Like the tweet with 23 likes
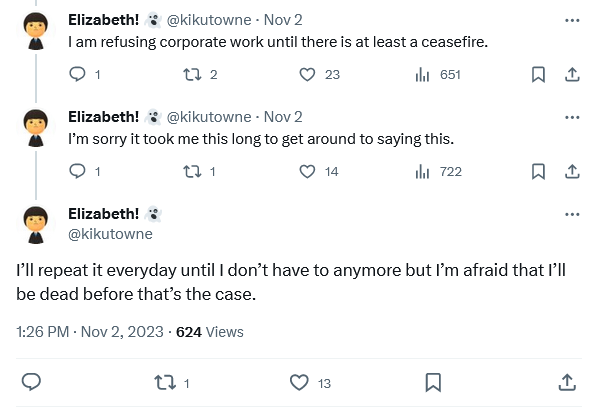The image size is (598, 407). (x=307, y=74)
